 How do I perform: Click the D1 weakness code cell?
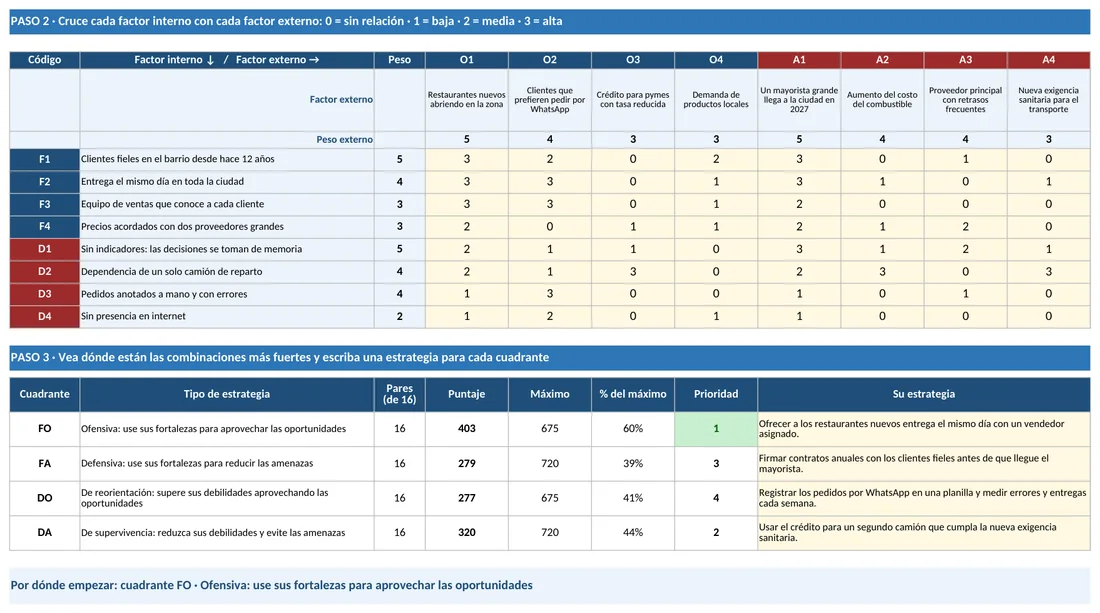[x=44, y=249]
